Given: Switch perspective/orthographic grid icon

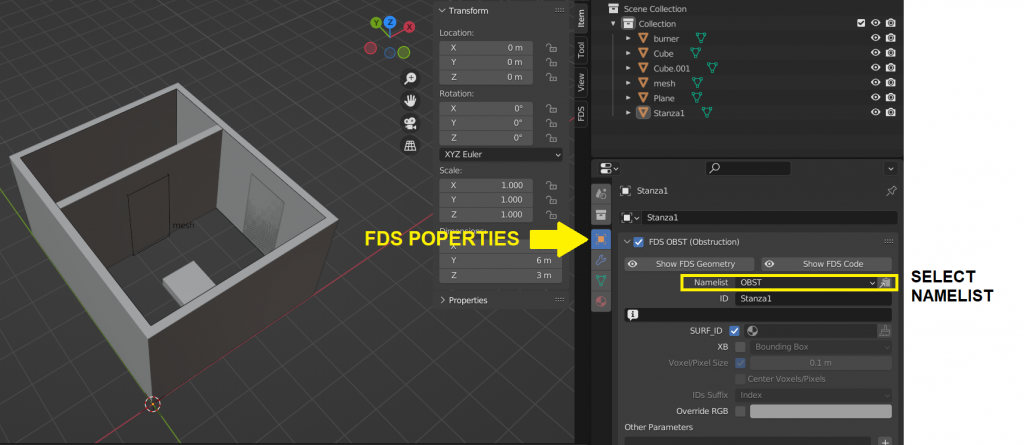Looking at the screenshot, I should 410,145.
